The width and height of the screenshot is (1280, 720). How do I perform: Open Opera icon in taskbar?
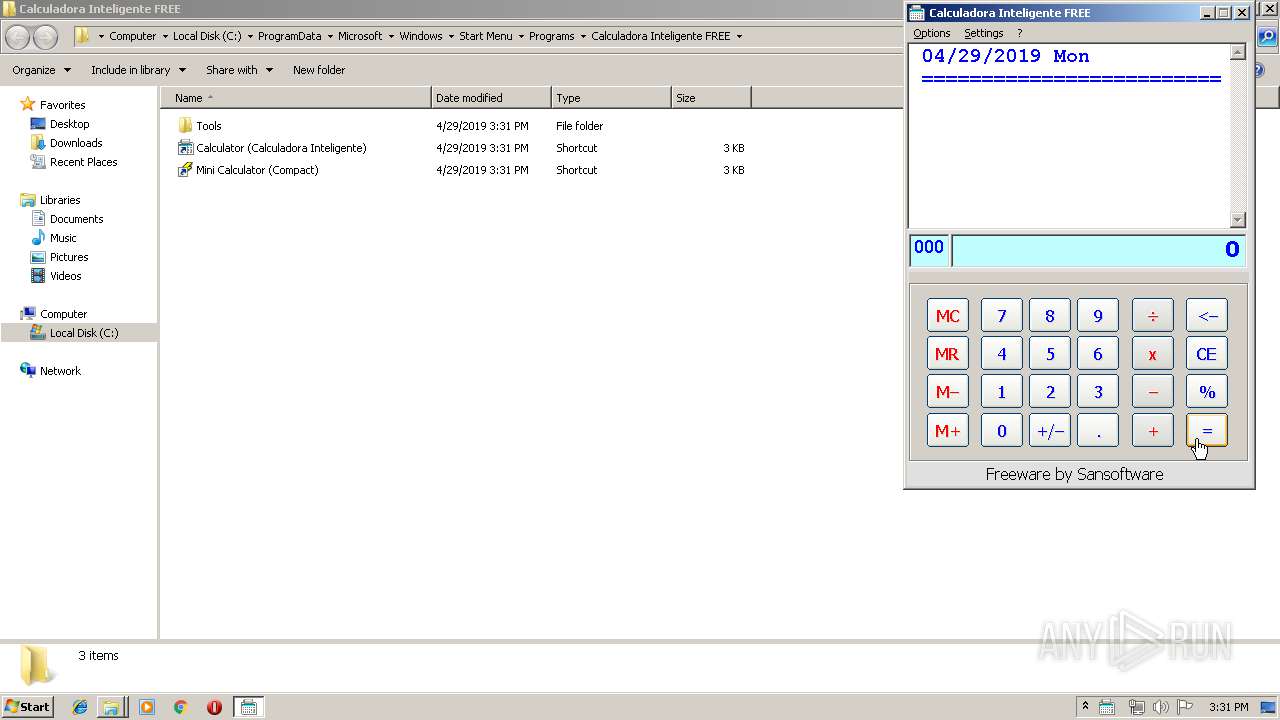tap(214, 707)
